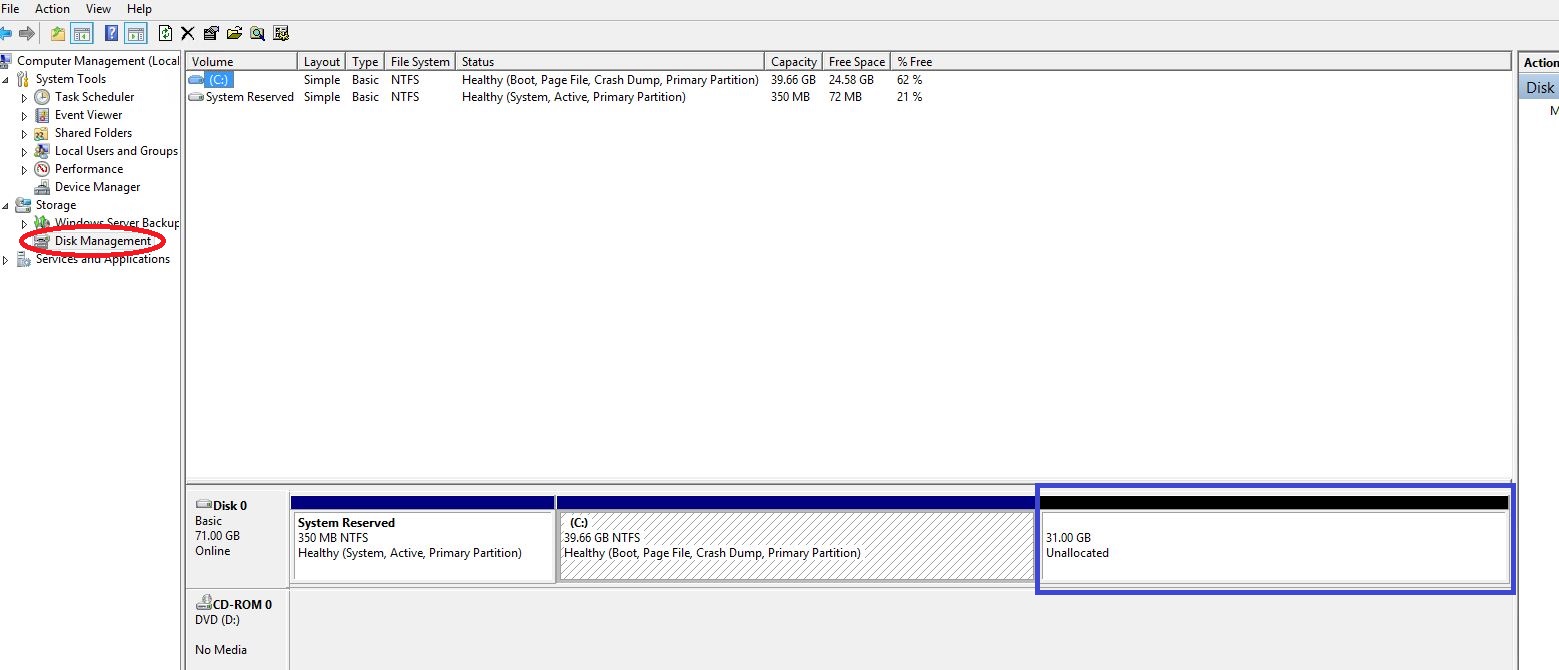Screen dimensions: 1559x670
Task: Click the CD-ROM 0 disc icon
Action: point(204,604)
